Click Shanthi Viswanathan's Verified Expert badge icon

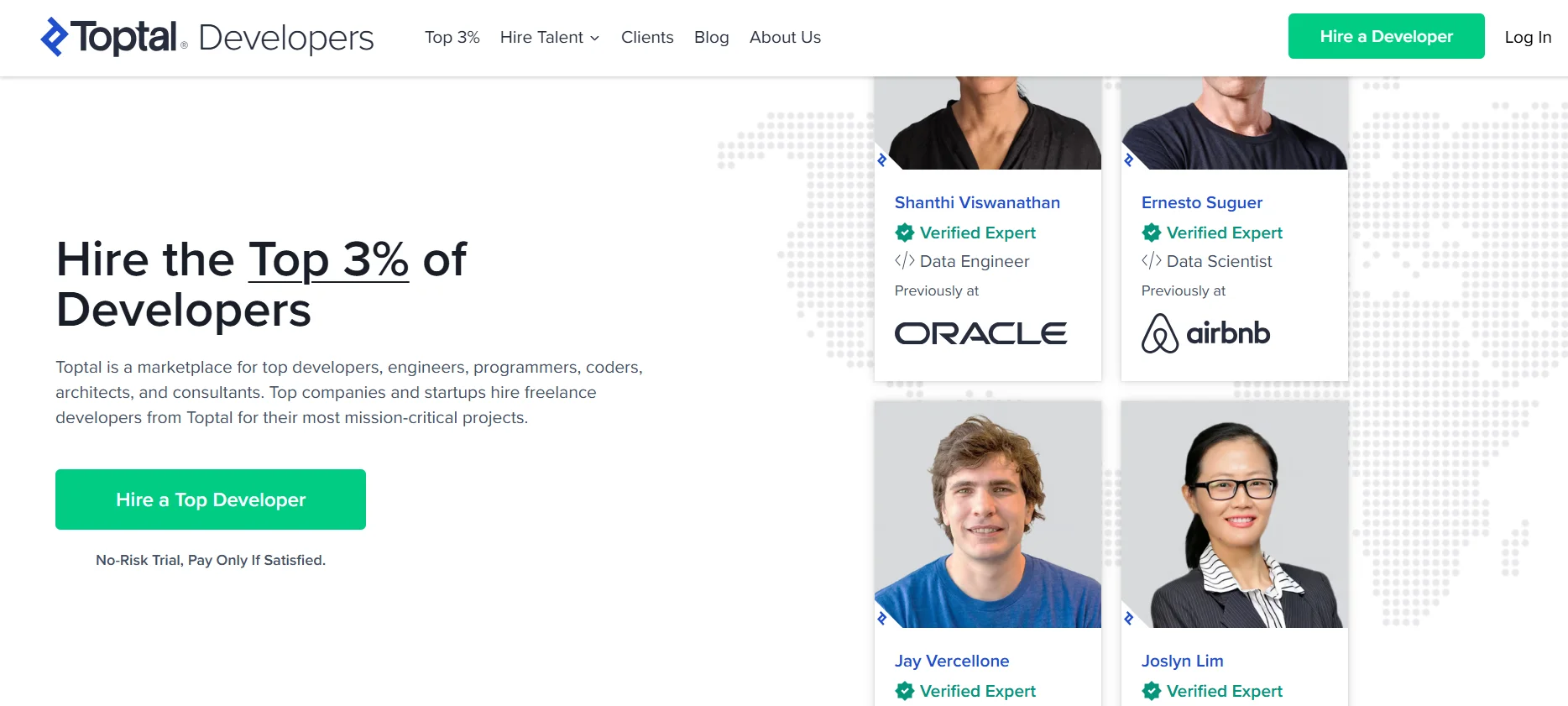tap(905, 233)
